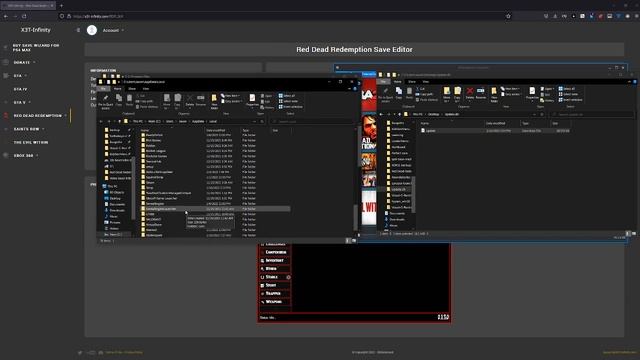Click New folder in AppData Local Explorer ribbon
The width and height of the screenshot is (640, 360).
point(214,102)
